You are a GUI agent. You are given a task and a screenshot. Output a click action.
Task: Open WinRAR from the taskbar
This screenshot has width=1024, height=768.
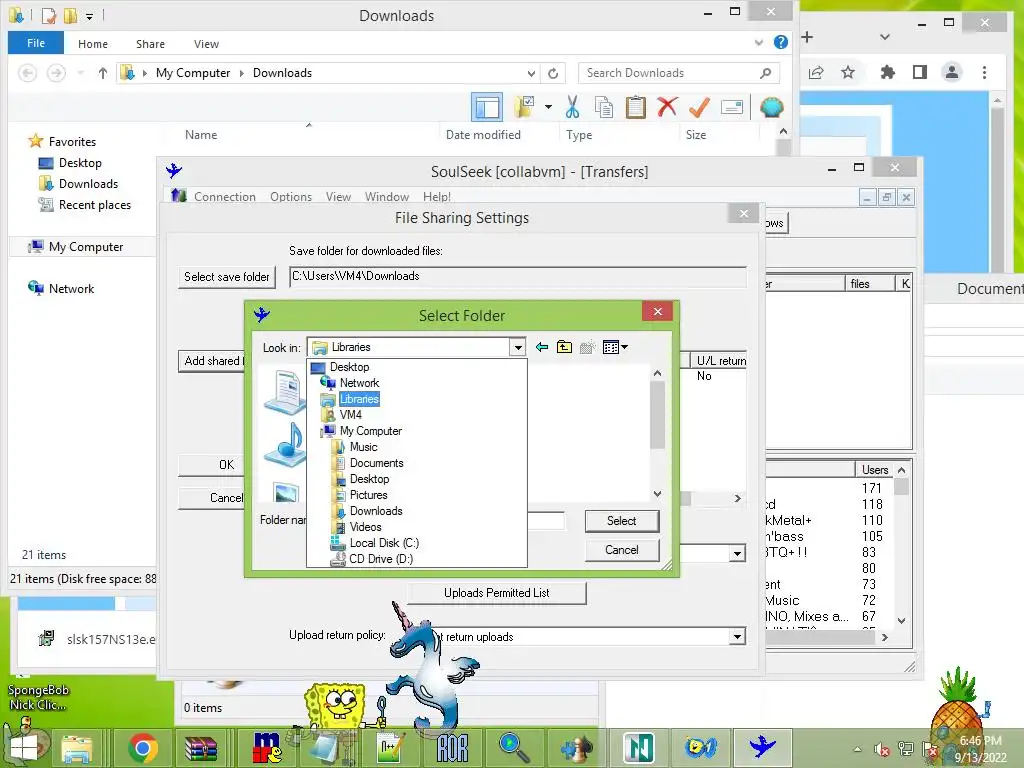(x=201, y=748)
